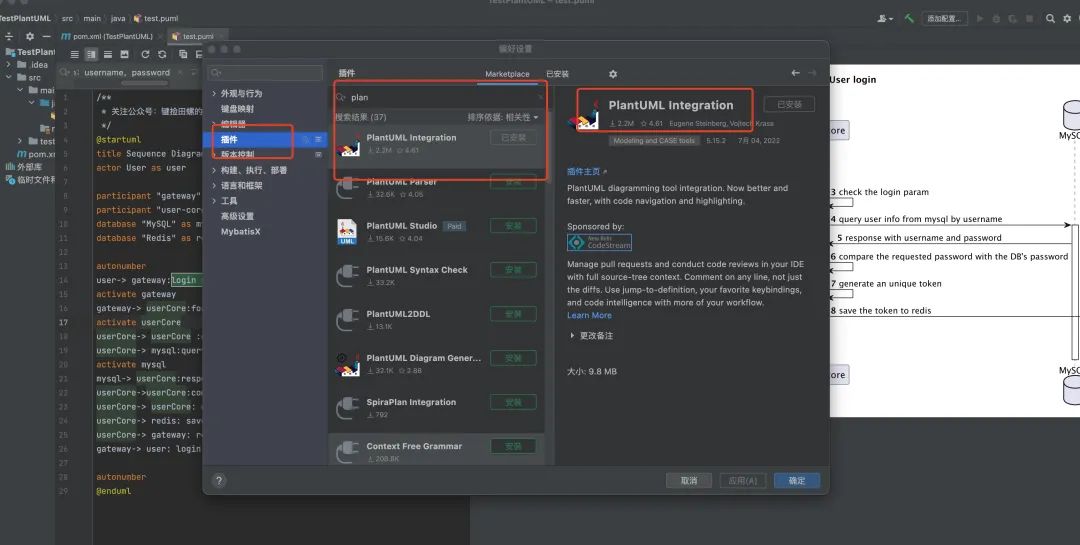This screenshot has height=545, width=1080.
Task: Switch to the 已安装 plugins tab
Action: [557, 74]
